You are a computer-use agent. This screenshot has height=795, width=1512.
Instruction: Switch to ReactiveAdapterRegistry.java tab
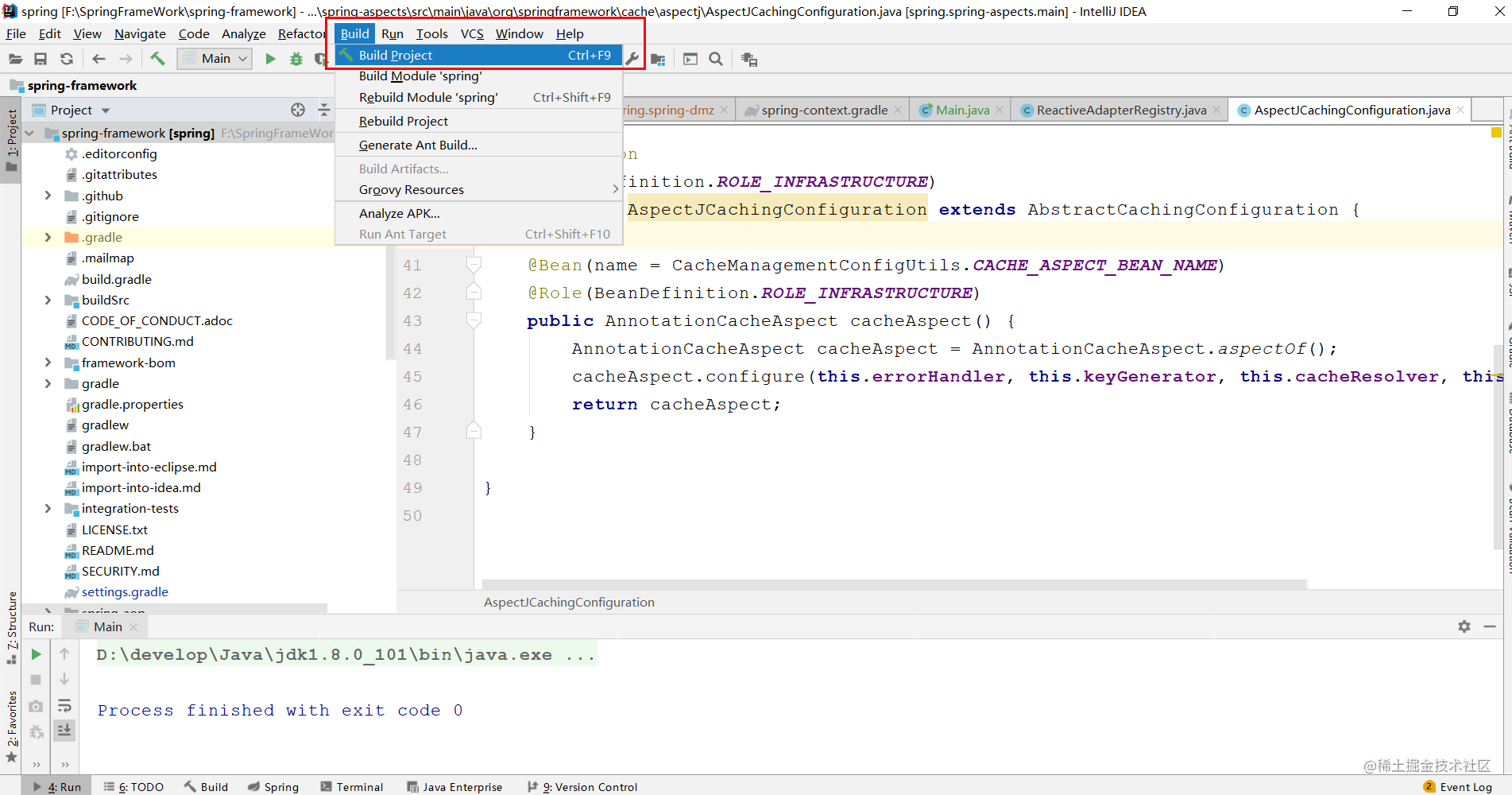(x=1120, y=110)
